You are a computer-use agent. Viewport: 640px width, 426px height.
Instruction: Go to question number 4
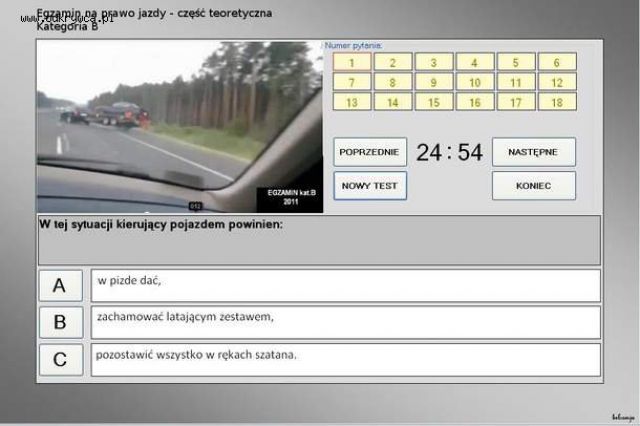pyautogui.click(x=475, y=62)
